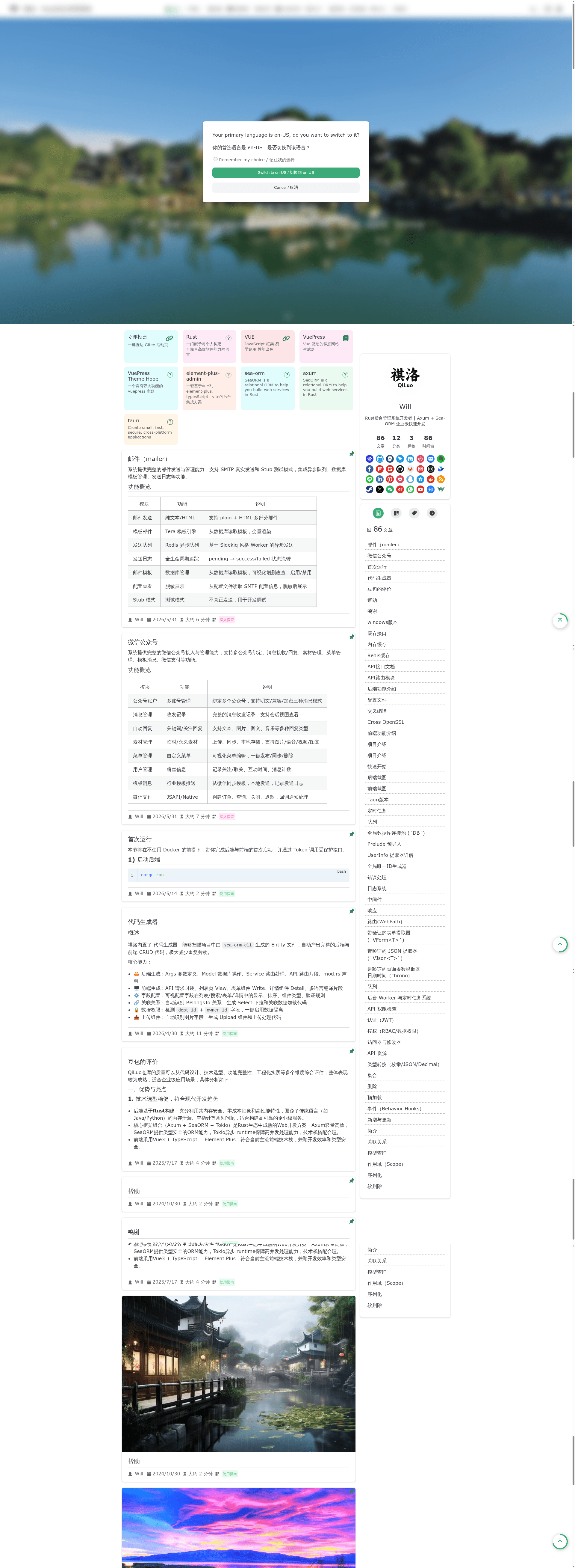Open the Gmail social icon

point(420,469)
